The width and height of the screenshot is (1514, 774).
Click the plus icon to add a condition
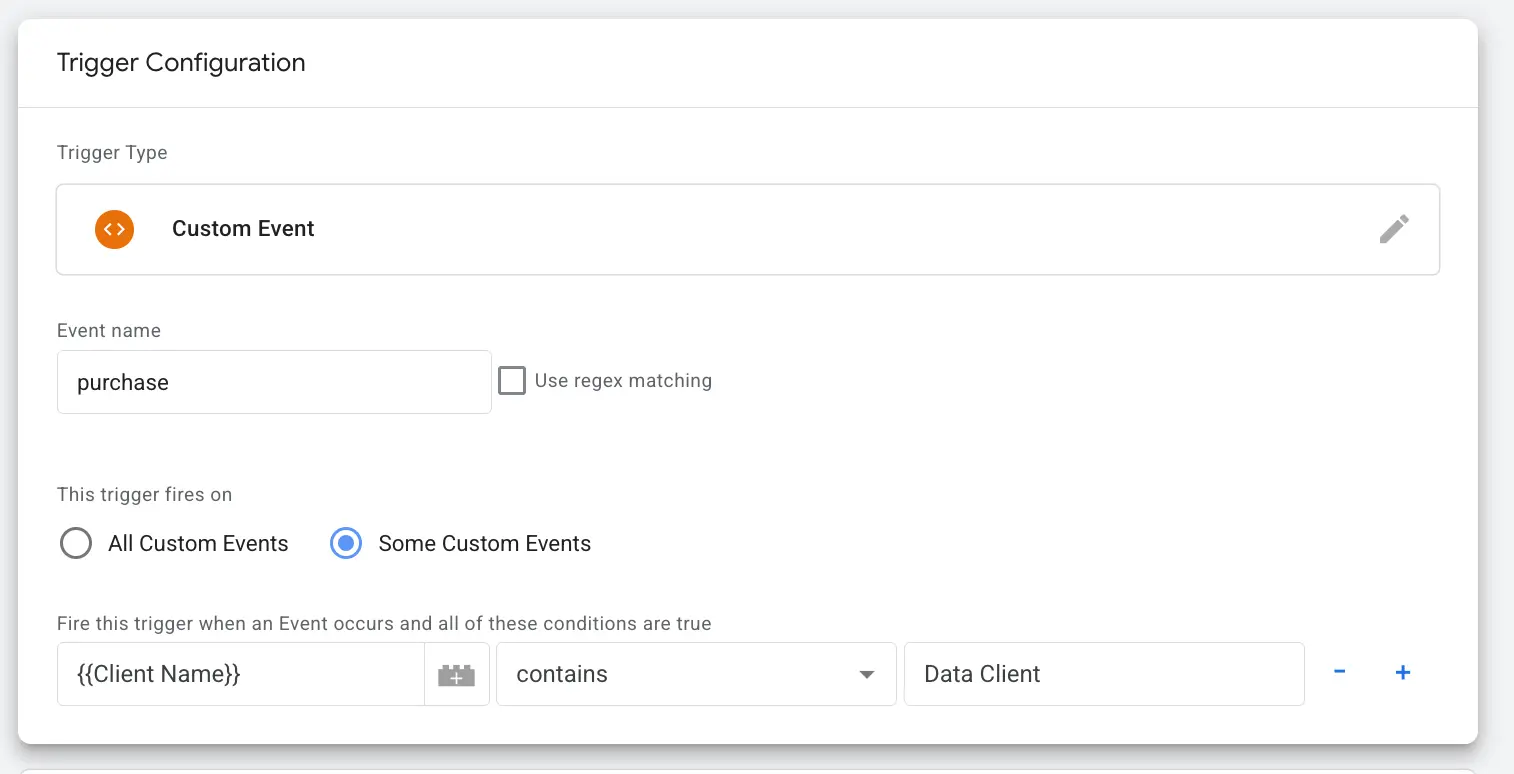(1402, 672)
